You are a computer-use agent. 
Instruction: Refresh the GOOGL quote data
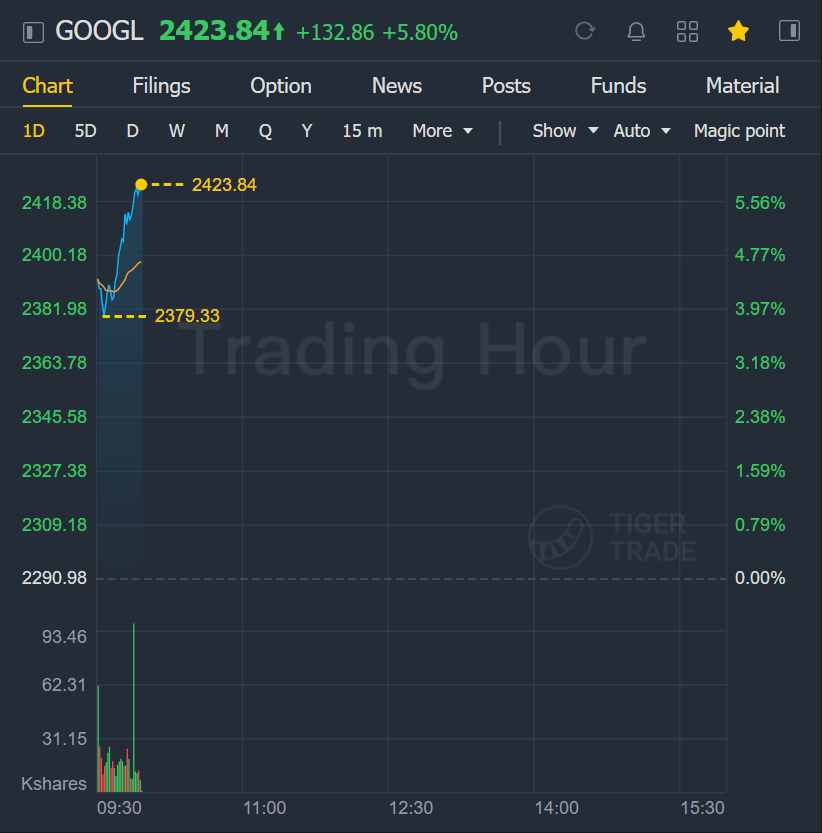coord(585,31)
